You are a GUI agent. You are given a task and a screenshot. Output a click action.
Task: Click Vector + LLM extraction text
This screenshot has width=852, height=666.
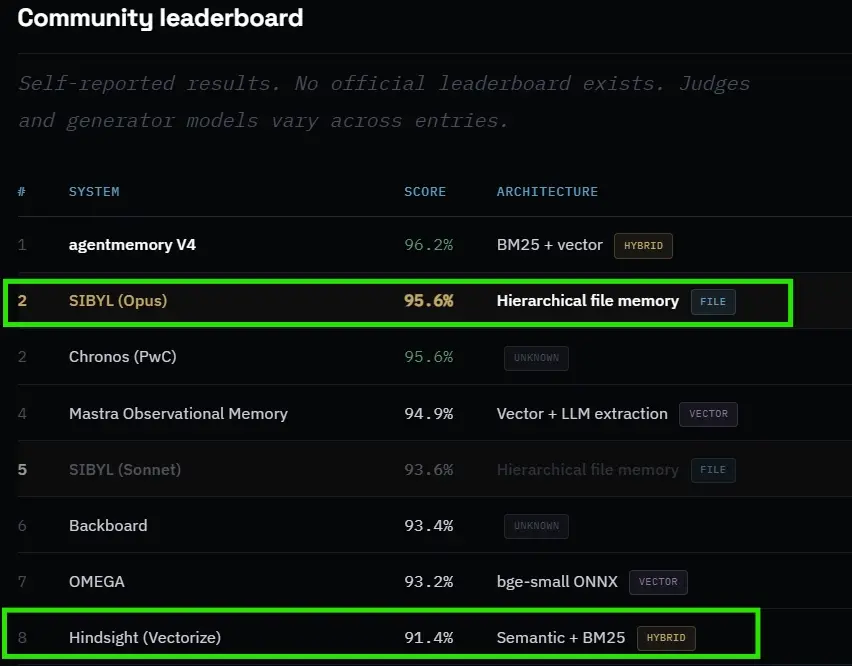pos(582,414)
